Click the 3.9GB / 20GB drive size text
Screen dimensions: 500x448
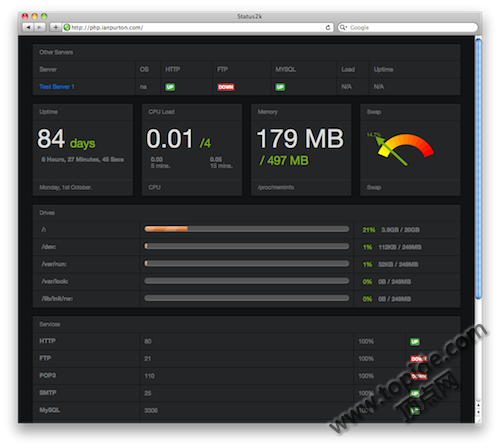coord(400,230)
